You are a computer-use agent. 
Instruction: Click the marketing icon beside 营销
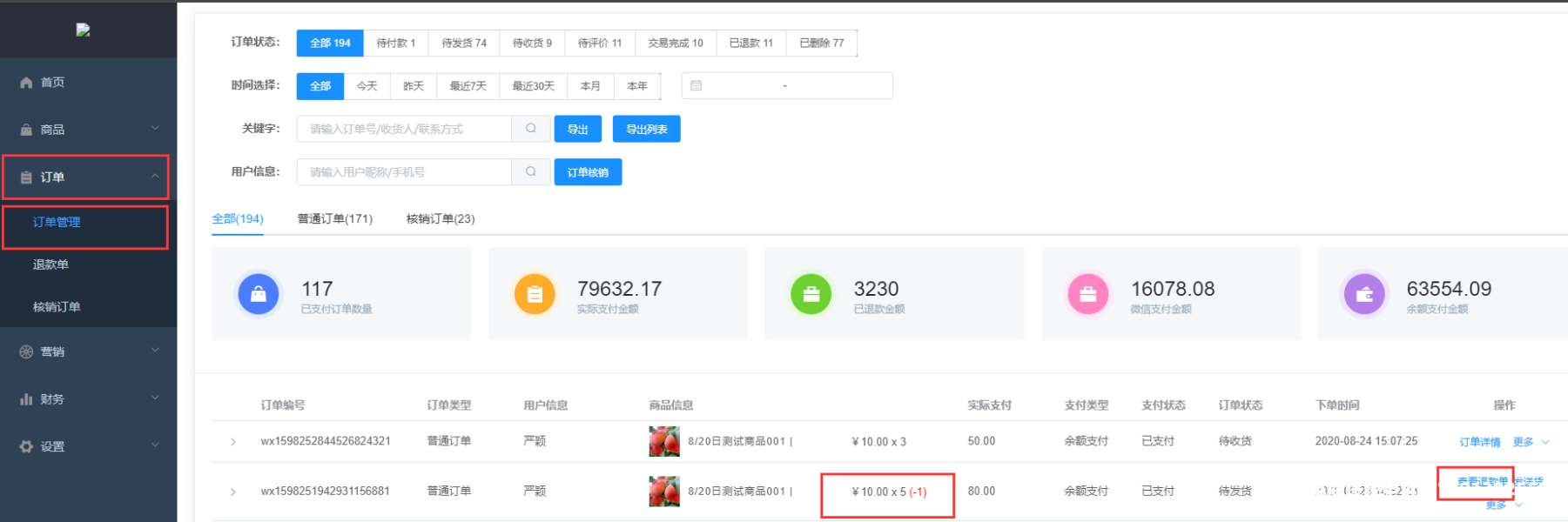coord(26,351)
